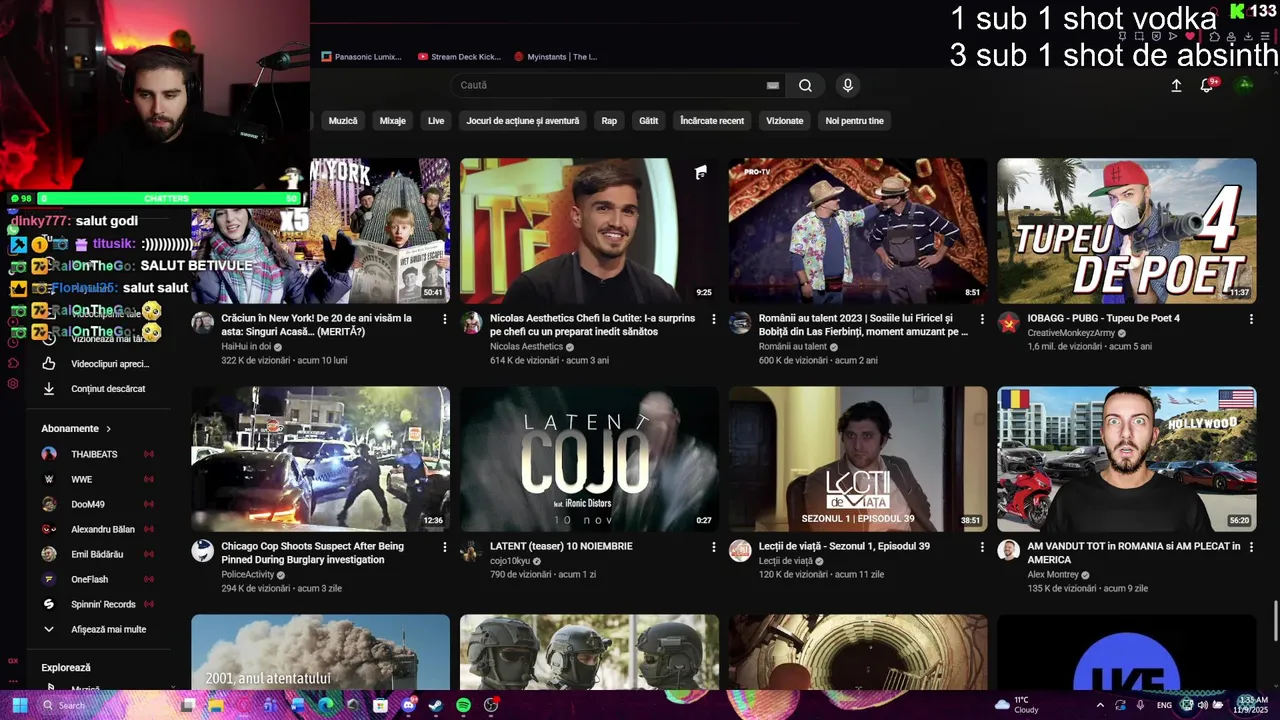Open the on-screen keyboard icon in search box
Viewport: 1280px width, 720px height.
pyautogui.click(x=773, y=85)
